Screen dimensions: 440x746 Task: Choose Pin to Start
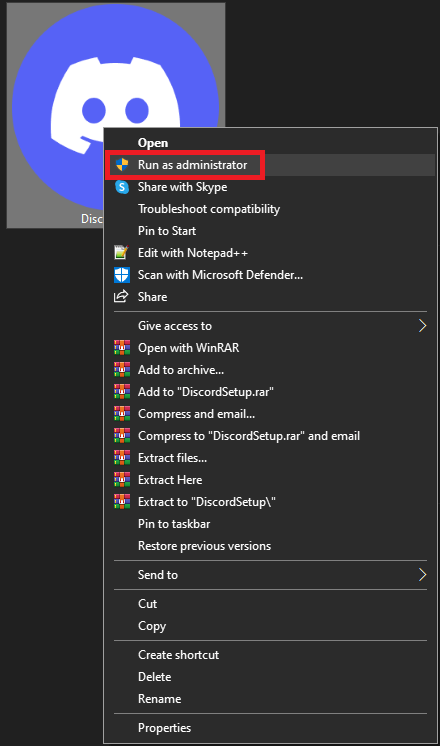[270, 231]
